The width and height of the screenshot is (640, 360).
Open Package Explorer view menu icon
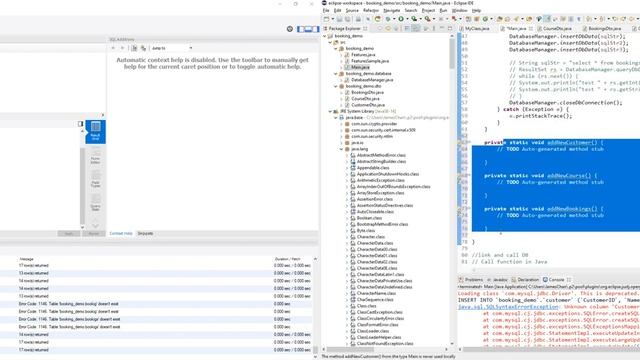point(433,28)
